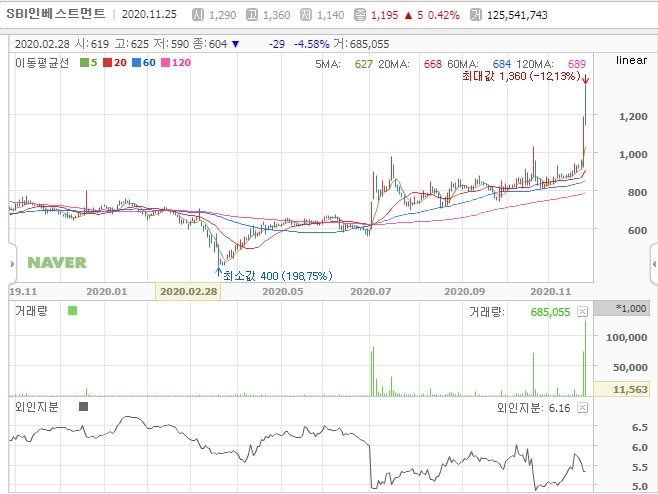
Task: Click the 2020.05 axis date label
Action: pyautogui.click(x=282, y=292)
